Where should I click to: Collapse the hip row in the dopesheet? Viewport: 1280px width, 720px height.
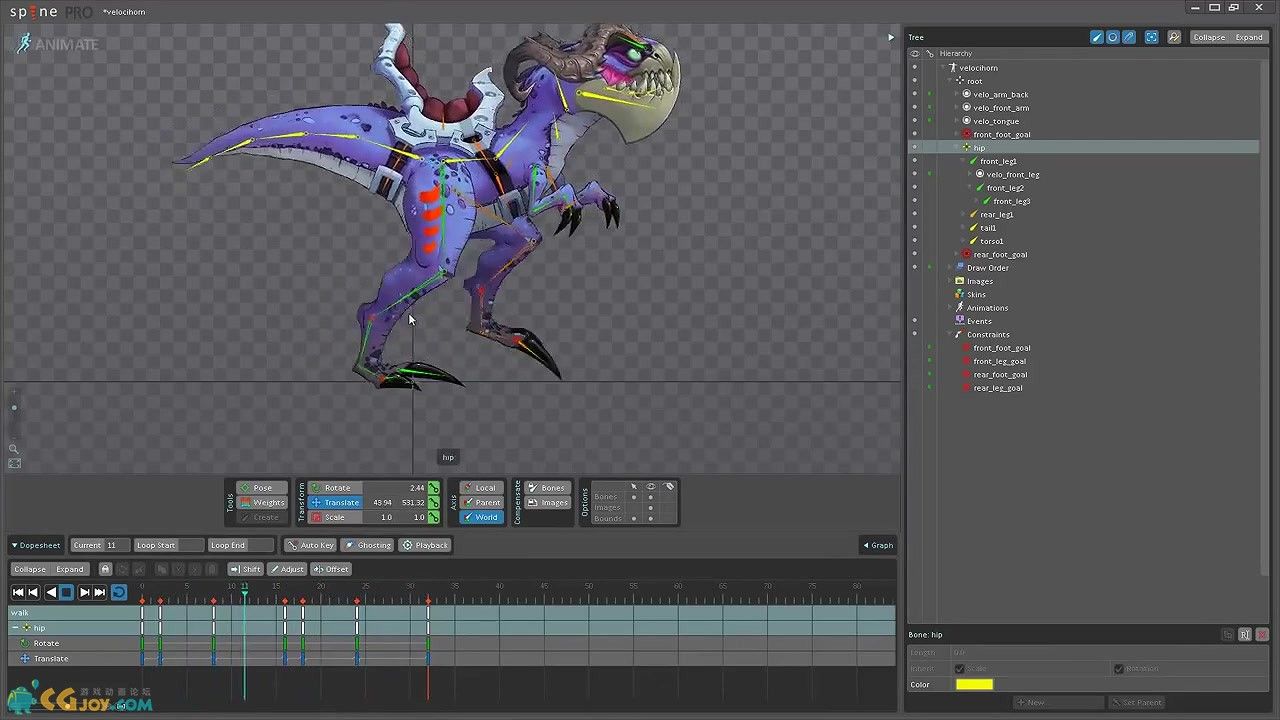point(15,628)
